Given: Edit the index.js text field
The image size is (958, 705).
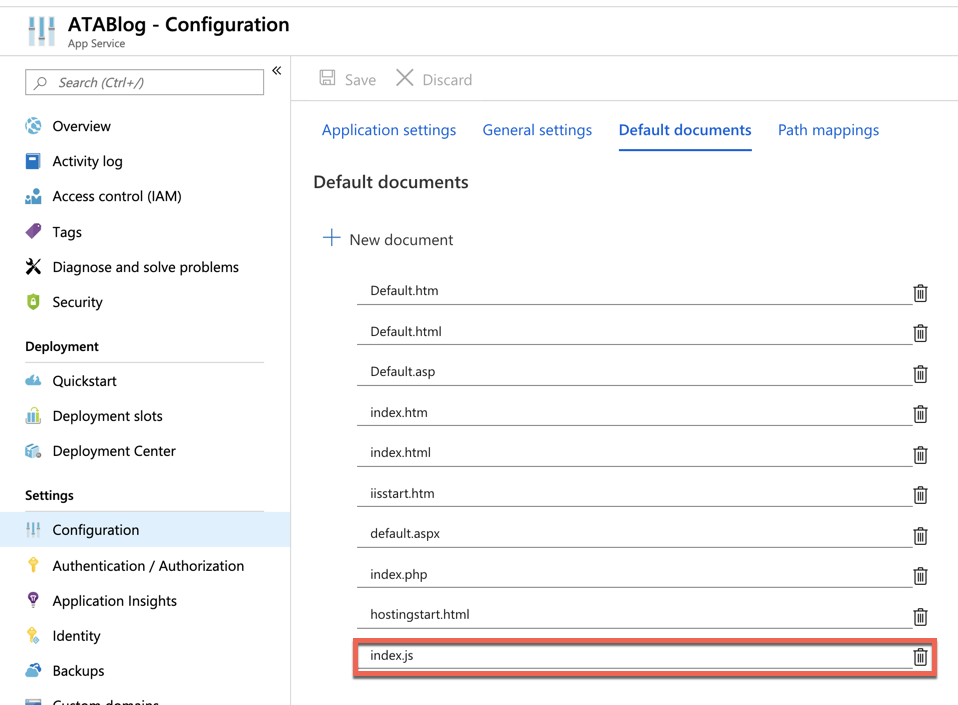Looking at the screenshot, I should (x=634, y=656).
